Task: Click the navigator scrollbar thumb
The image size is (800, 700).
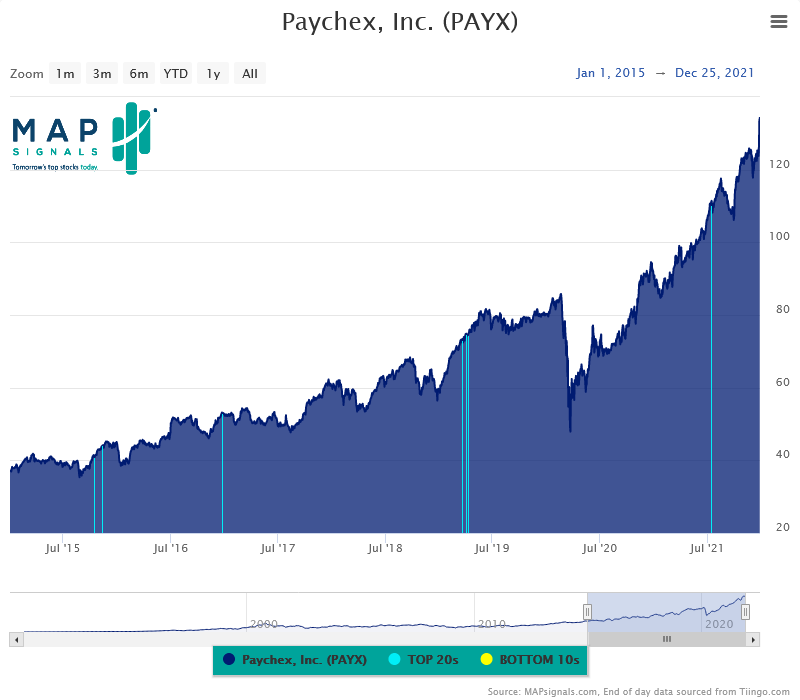Action: click(667, 639)
